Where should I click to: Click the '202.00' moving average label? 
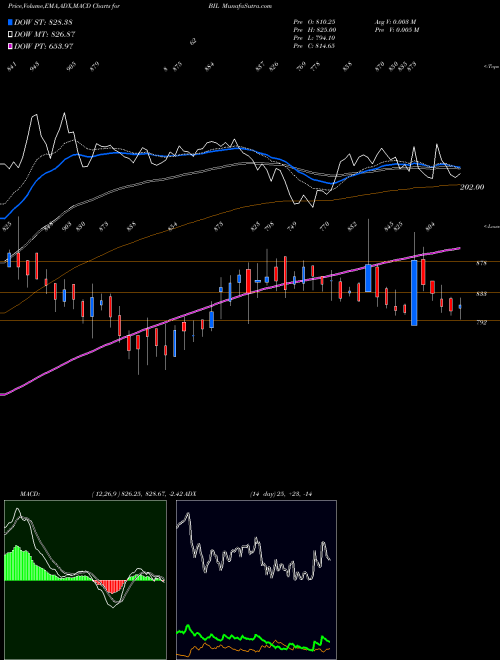pos(472,187)
